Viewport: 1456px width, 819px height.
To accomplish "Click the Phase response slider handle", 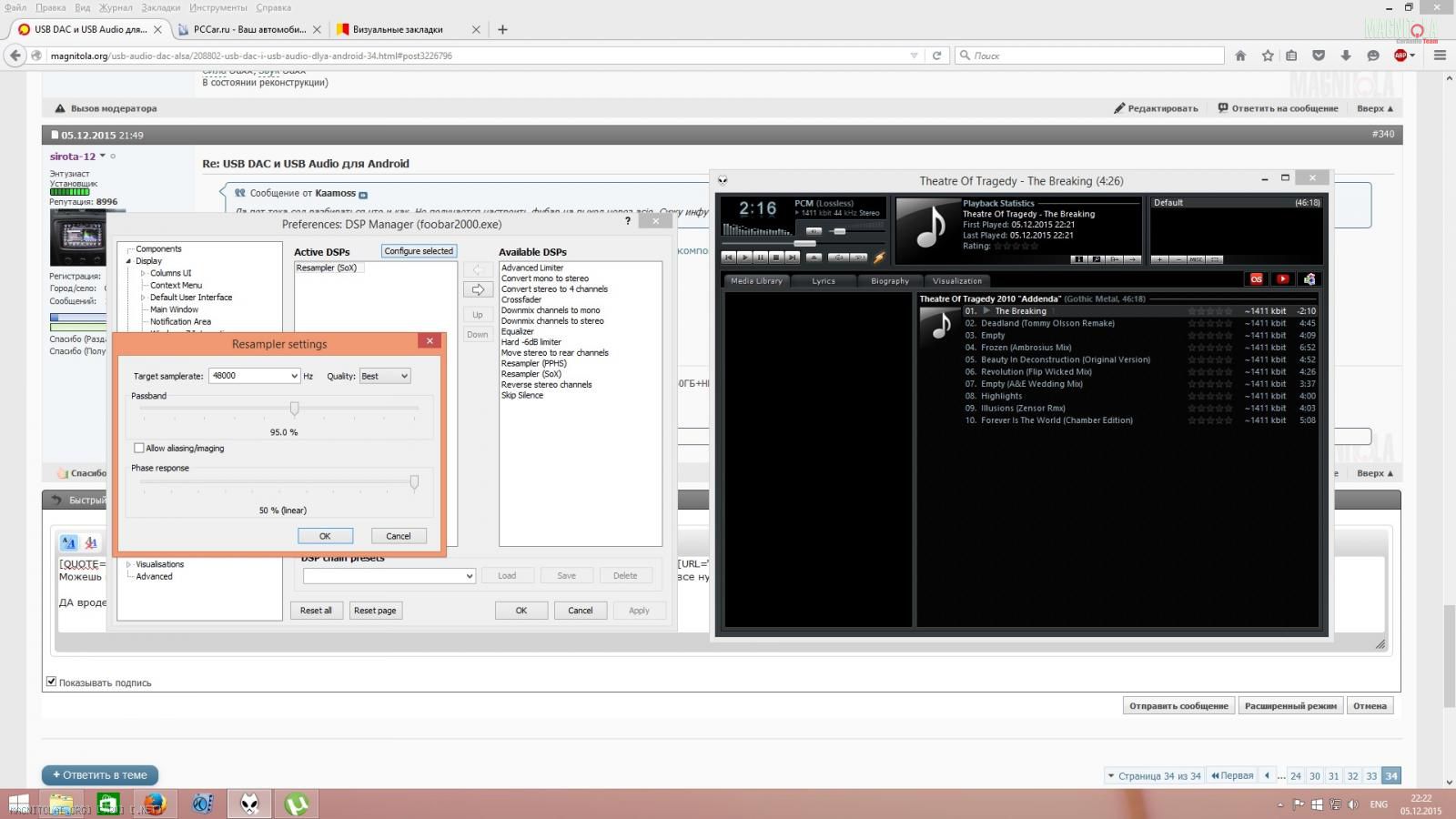I will (x=414, y=482).
